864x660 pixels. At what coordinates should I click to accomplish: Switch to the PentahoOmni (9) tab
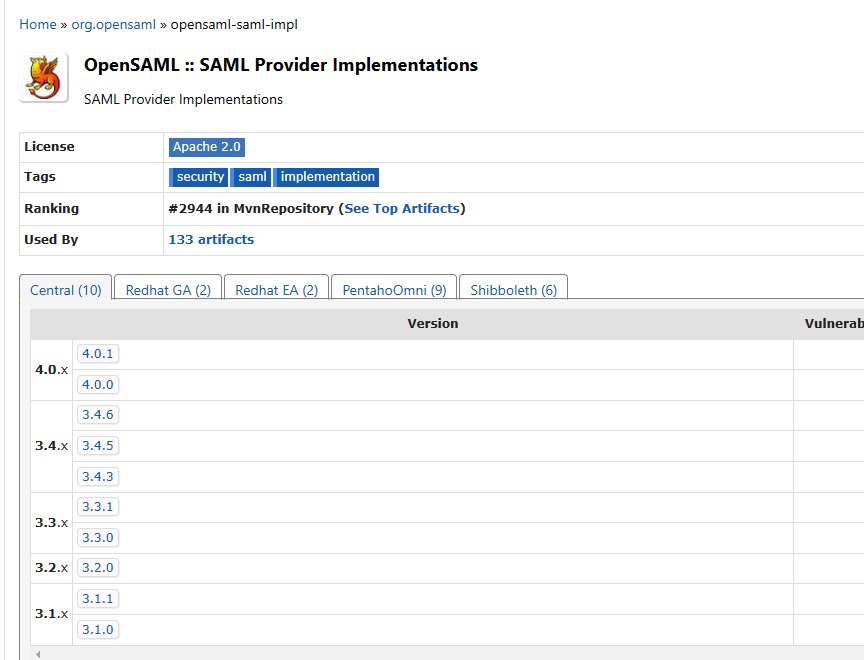394,288
